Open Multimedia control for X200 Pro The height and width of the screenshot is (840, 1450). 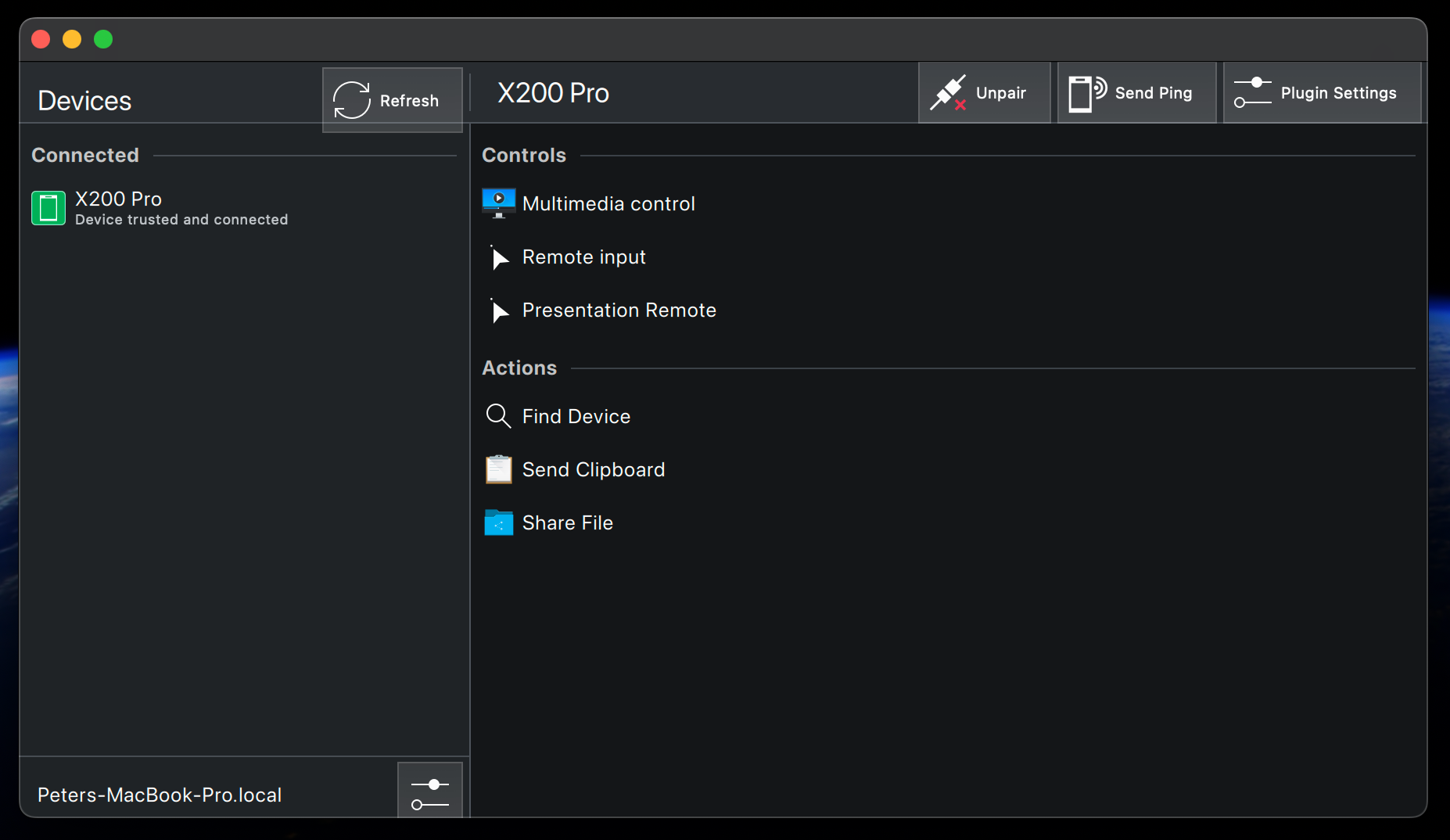(x=608, y=203)
